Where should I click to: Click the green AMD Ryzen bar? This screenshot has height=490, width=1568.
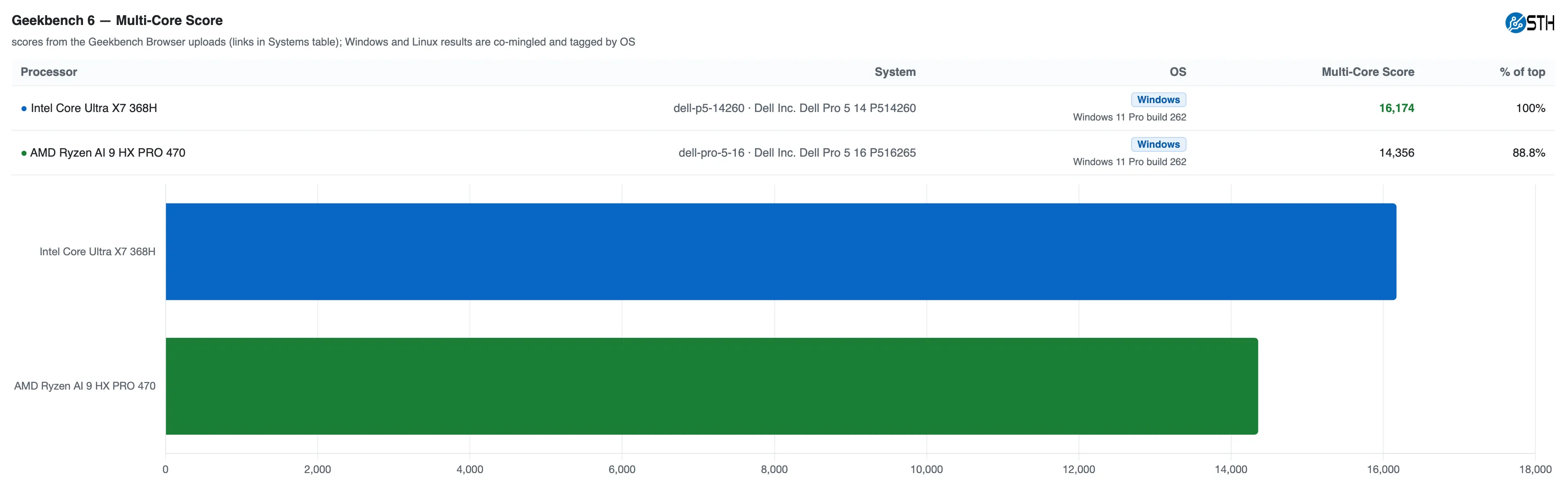tap(712, 386)
